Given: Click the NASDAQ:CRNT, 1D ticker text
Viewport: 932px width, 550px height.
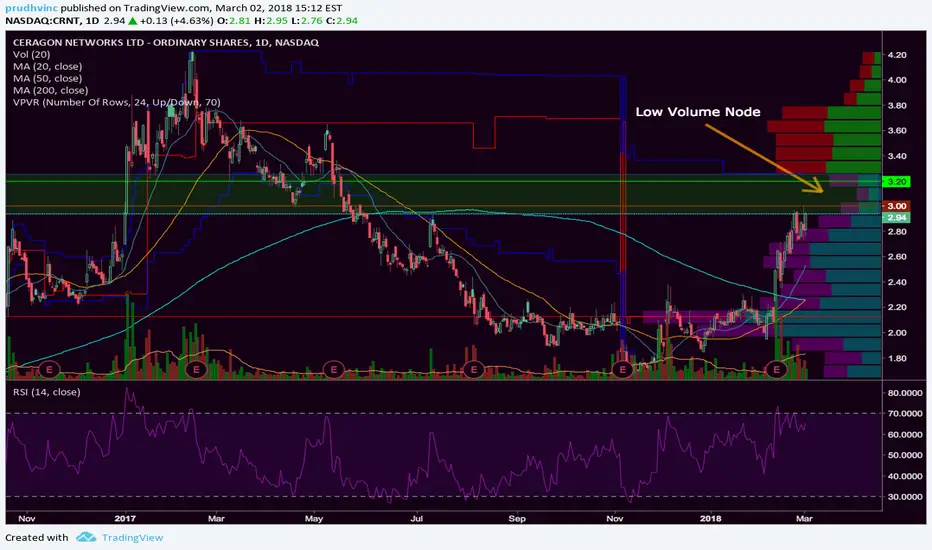Looking at the screenshot, I should (x=52, y=21).
